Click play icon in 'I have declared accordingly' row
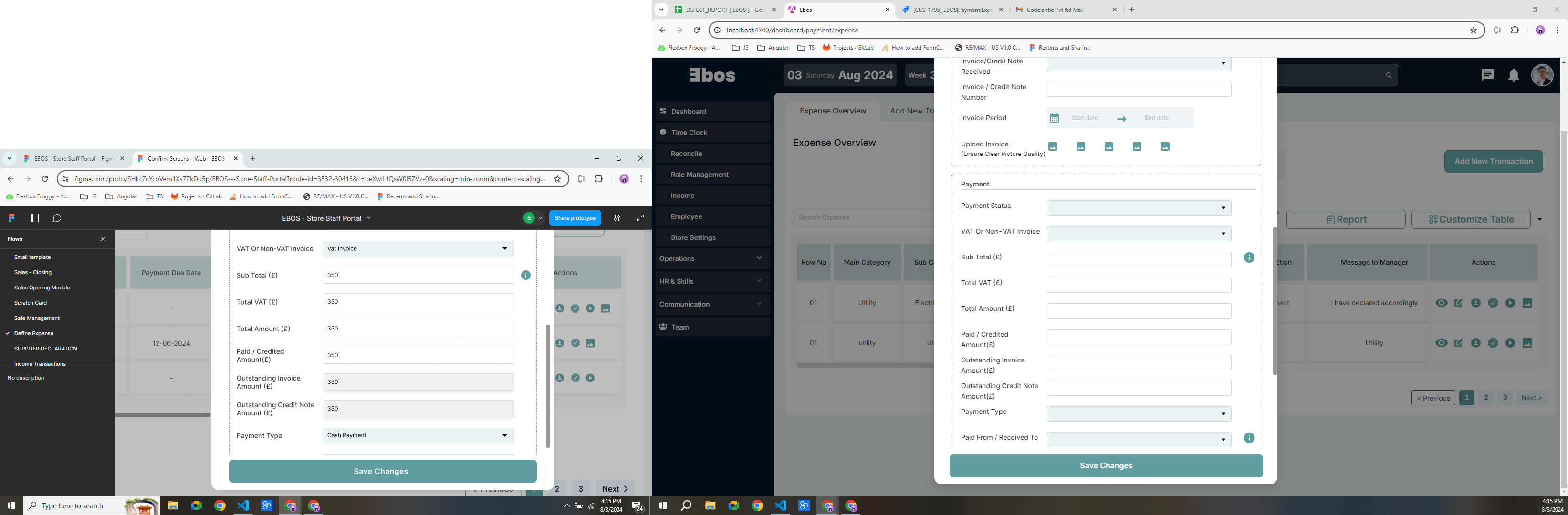The height and width of the screenshot is (515, 1568). point(1510,303)
